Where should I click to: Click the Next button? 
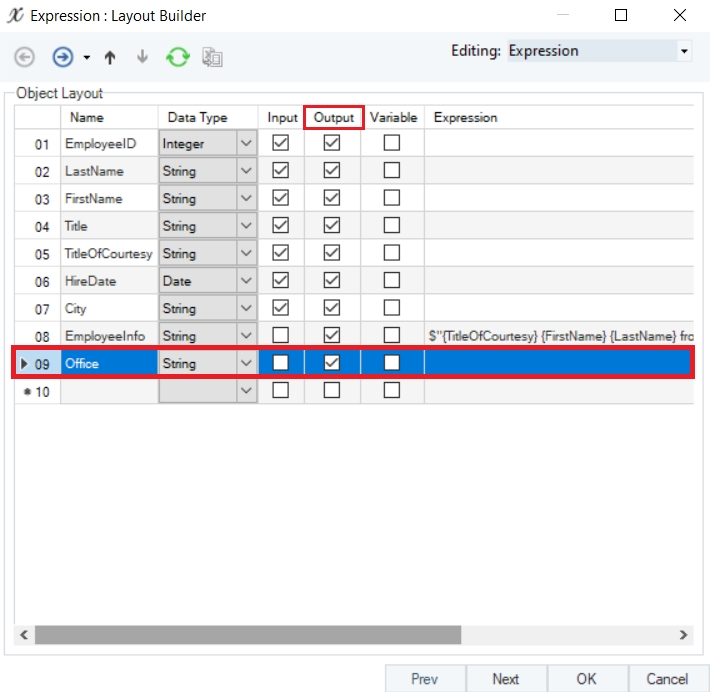click(x=506, y=678)
